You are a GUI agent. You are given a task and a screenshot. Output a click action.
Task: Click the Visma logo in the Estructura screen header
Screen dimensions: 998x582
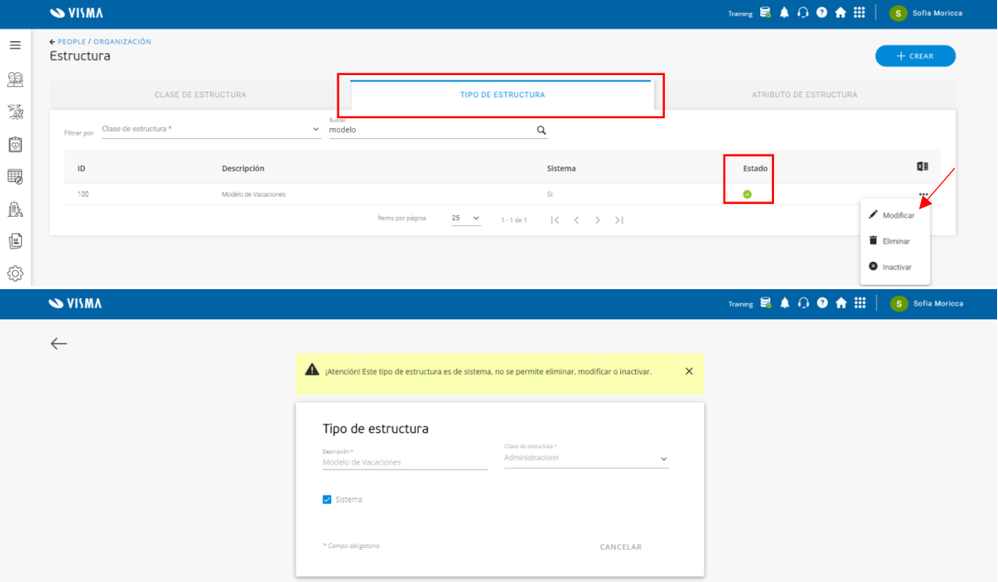point(76,13)
